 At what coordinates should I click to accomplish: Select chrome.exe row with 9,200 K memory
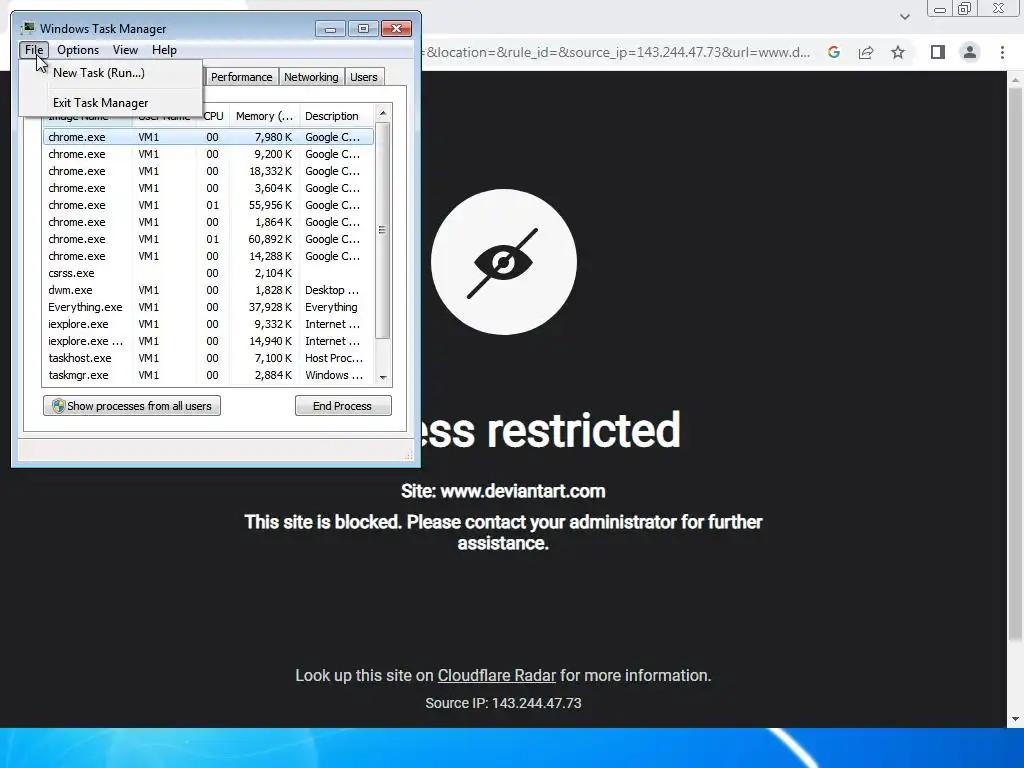tap(208, 154)
